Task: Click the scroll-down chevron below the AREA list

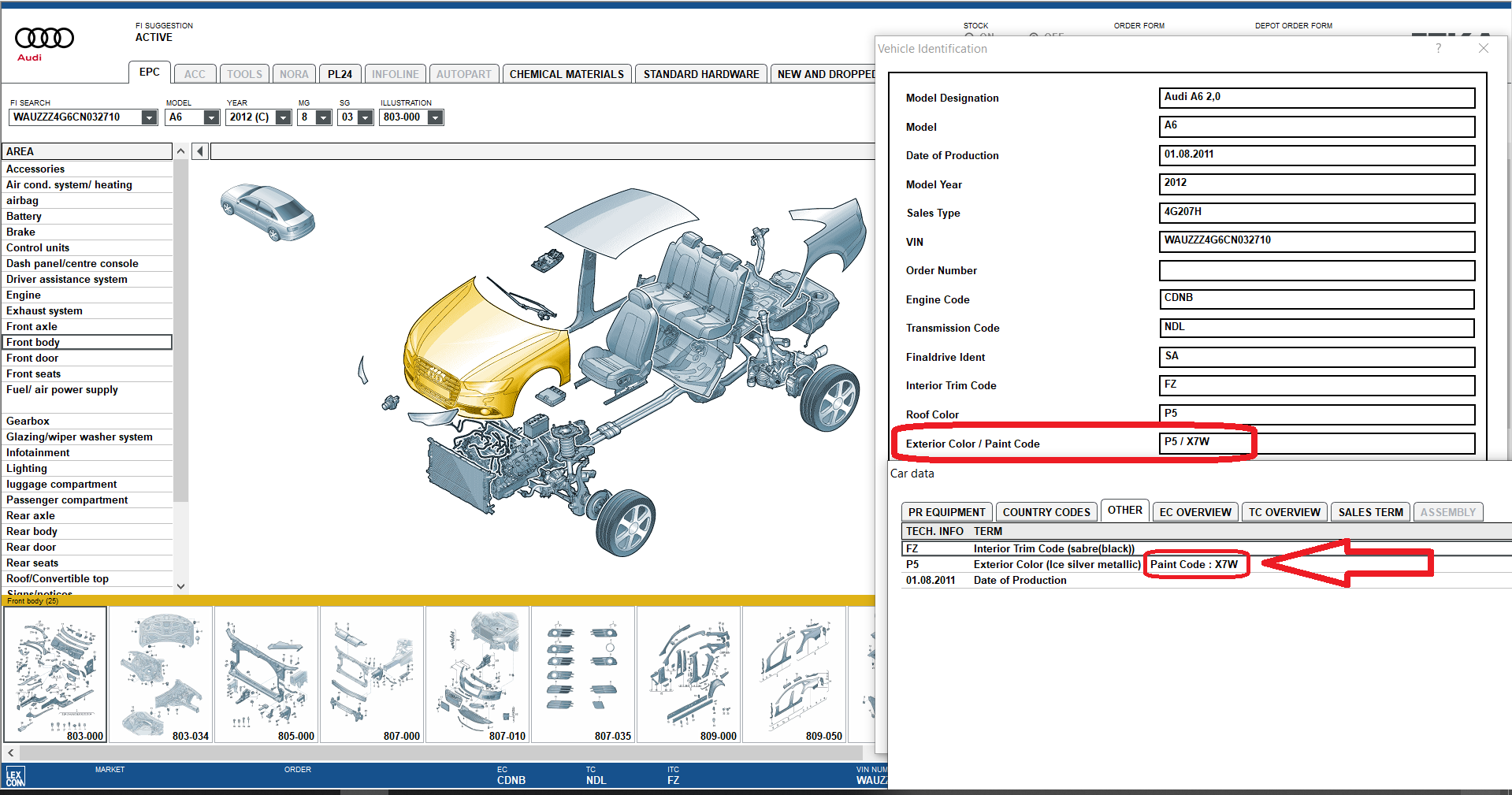Action: (x=180, y=586)
